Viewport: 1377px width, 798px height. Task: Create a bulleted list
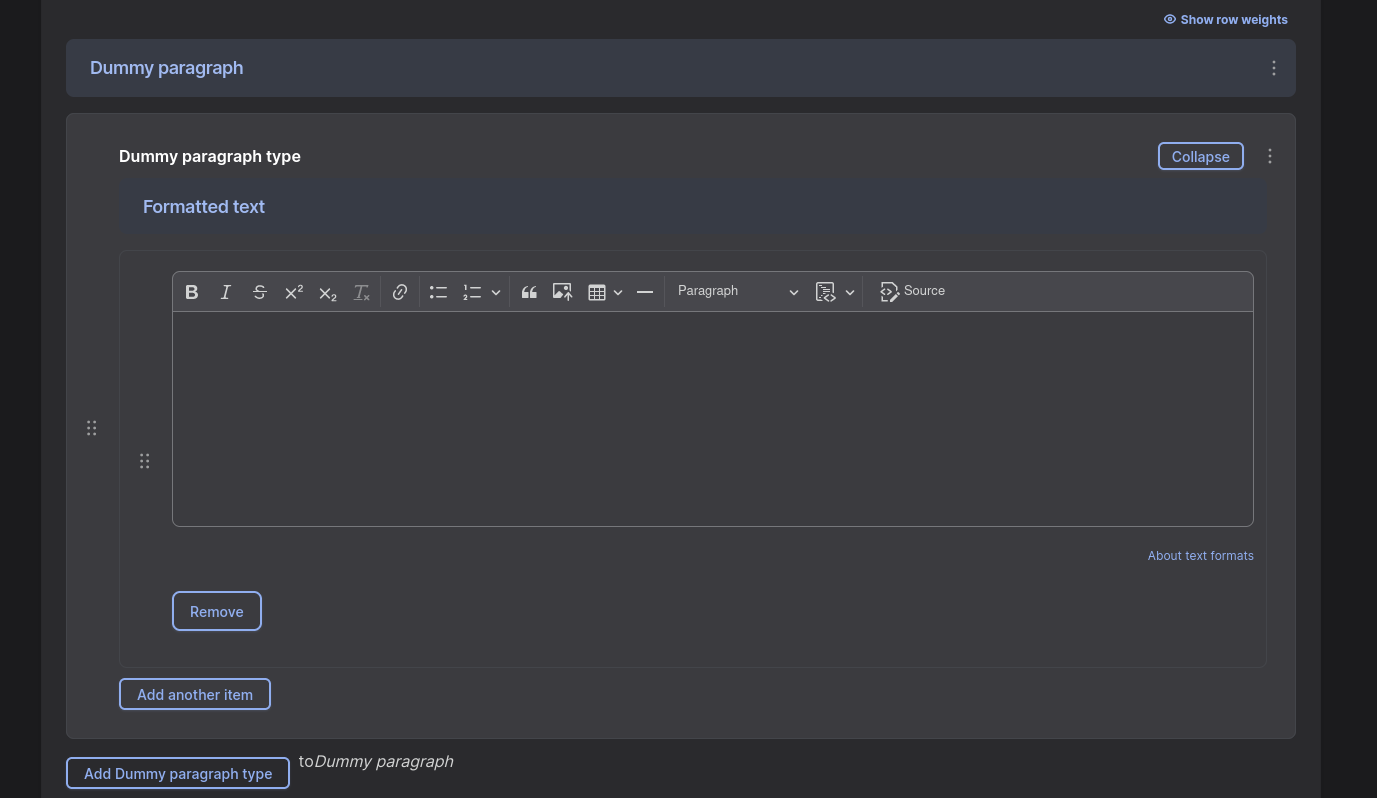pyautogui.click(x=438, y=291)
